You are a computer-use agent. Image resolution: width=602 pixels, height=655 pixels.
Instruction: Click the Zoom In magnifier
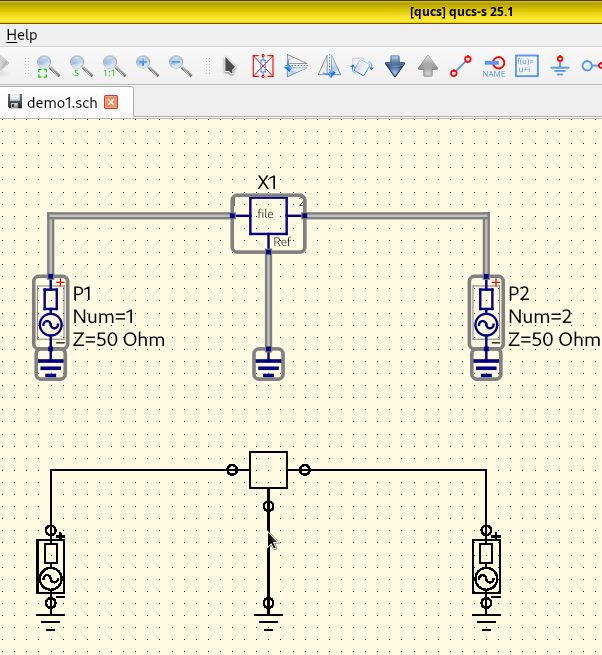coord(147,67)
